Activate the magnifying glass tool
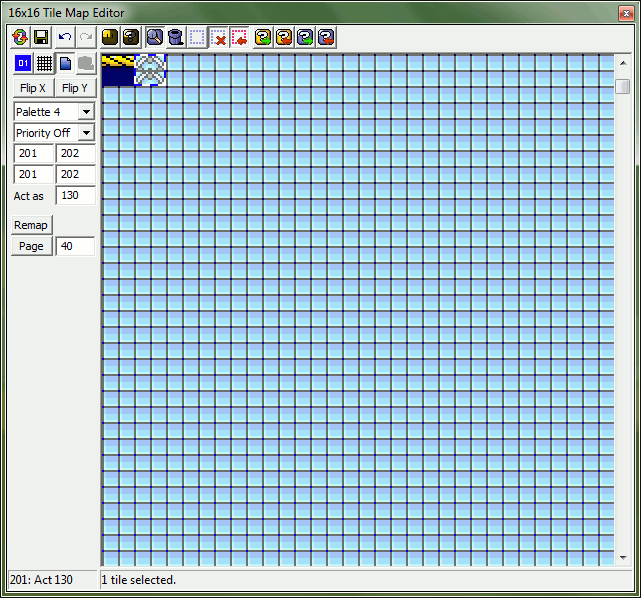 [x=155, y=37]
